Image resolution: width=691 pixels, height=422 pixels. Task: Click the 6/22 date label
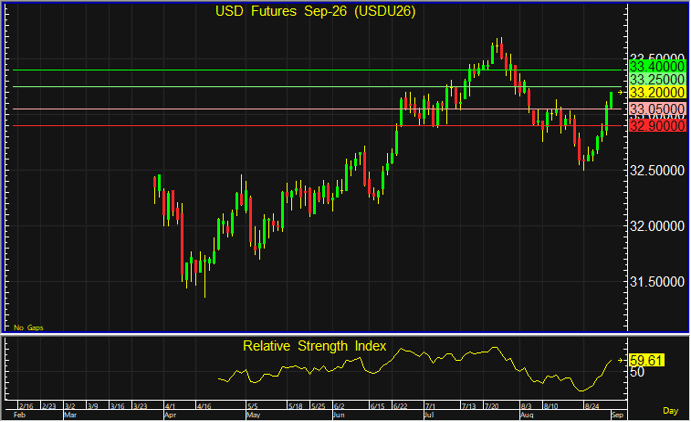pos(400,406)
